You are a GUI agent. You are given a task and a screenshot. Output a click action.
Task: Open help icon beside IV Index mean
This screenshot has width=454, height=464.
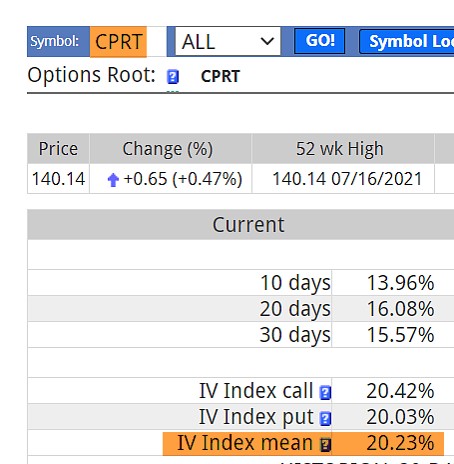(325, 445)
